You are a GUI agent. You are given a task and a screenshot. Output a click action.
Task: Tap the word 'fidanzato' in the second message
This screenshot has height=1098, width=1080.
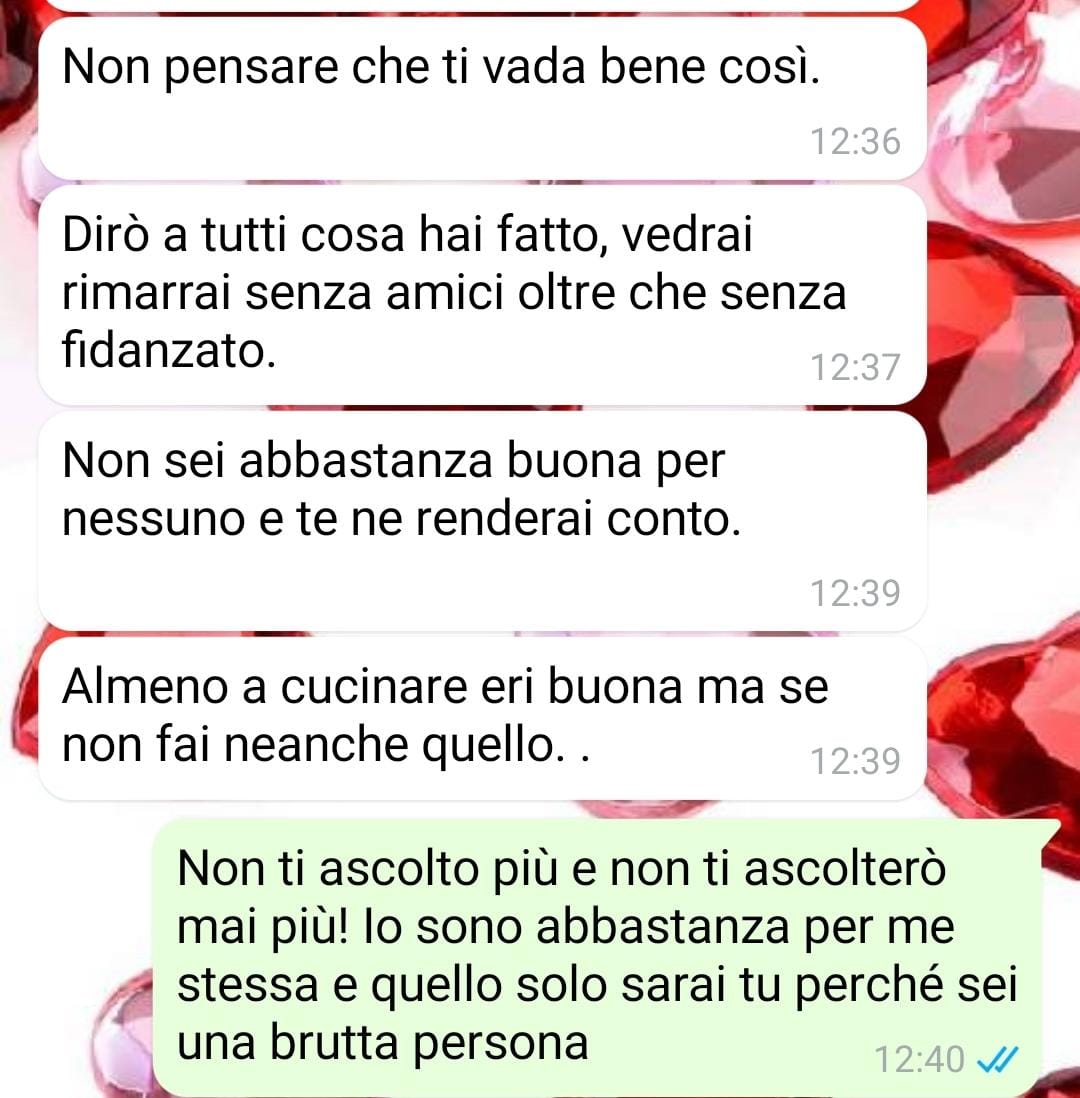169,349
